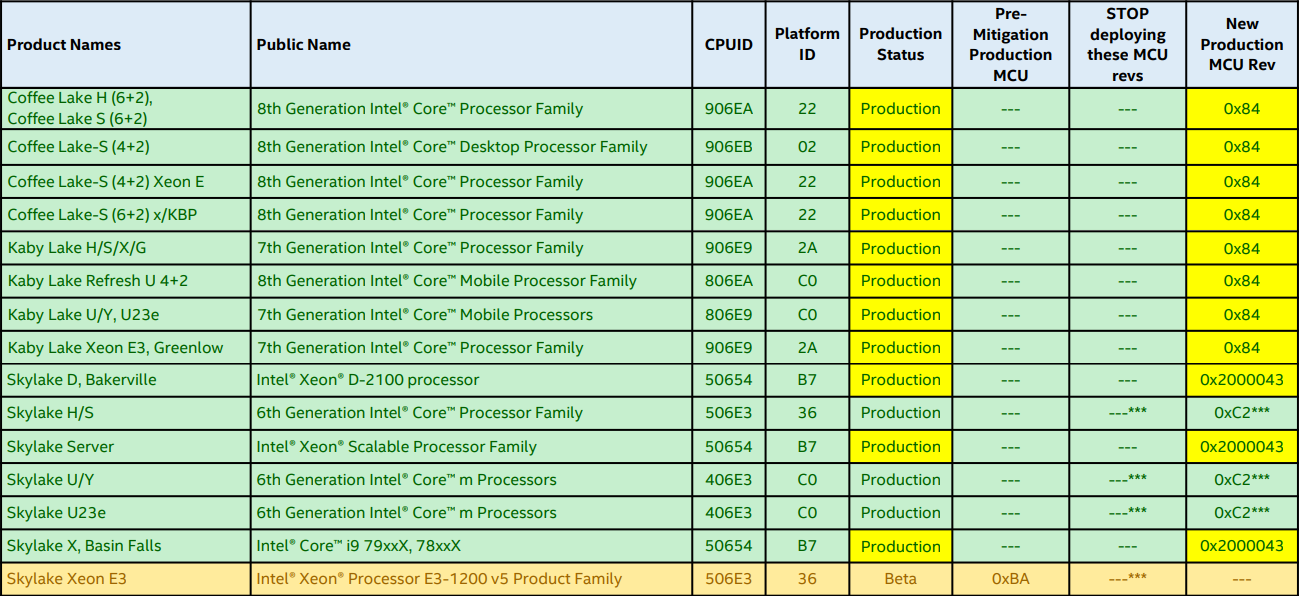1299x596 pixels.
Task: Select the B7 Platform ID for Skylake Server
Action: coord(806,446)
